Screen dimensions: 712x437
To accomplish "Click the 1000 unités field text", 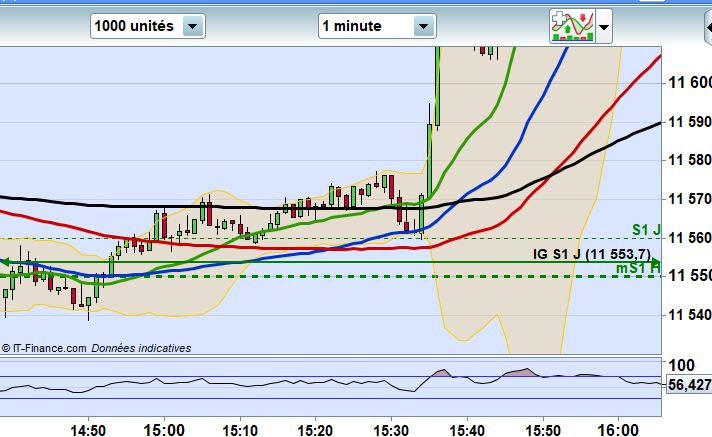I will click(134, 26).
